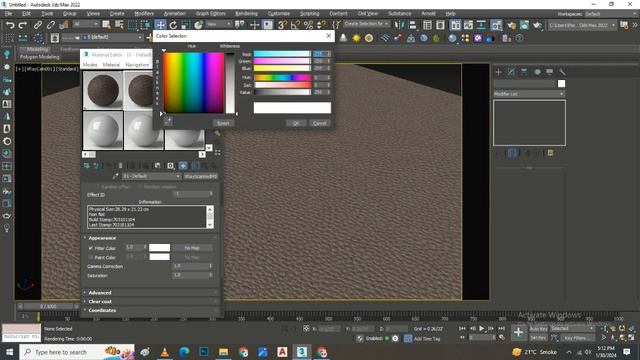The image size is (640, 360).
Task: Select the first brown leather material sphere
Action: [x=103, y=90]
